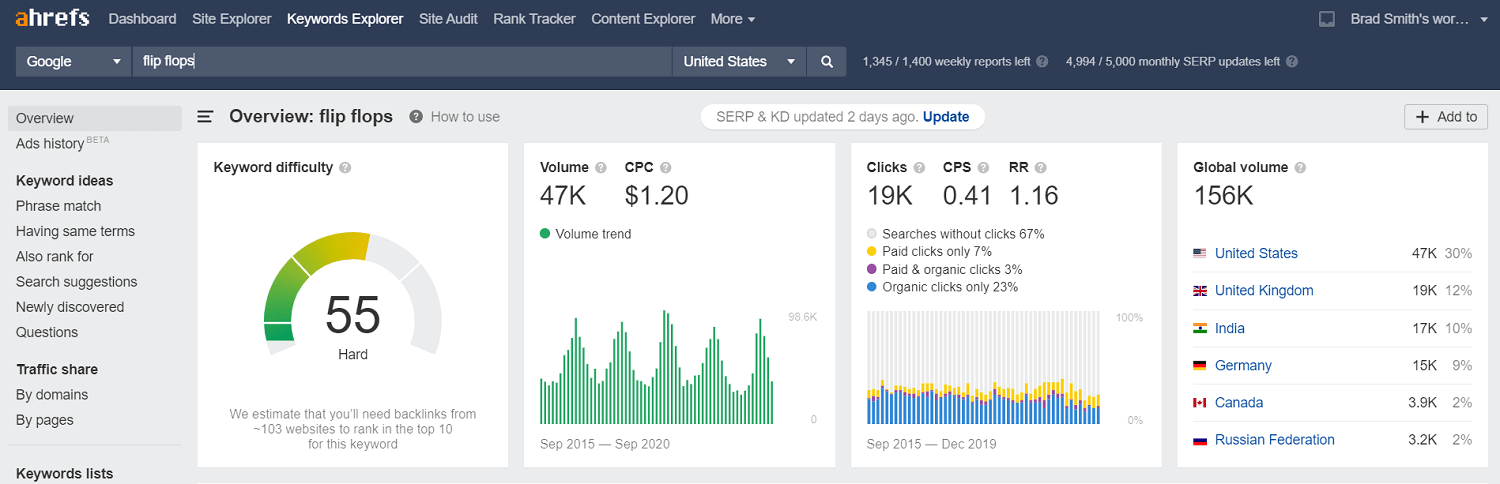Click the grey Searches without clicks legend dot
The width and height of the screenshot is (1500, 484).
point(872,234)
